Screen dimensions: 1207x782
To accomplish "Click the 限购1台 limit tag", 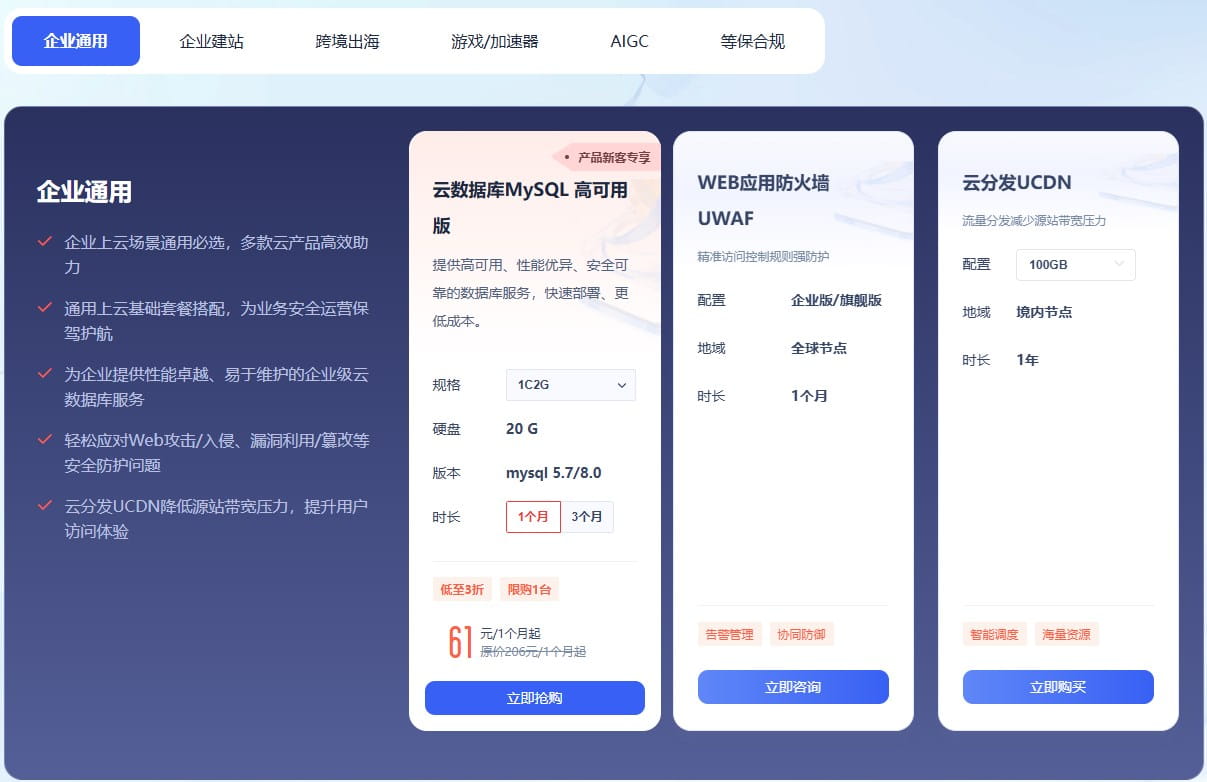I will (x=531, y=590).
